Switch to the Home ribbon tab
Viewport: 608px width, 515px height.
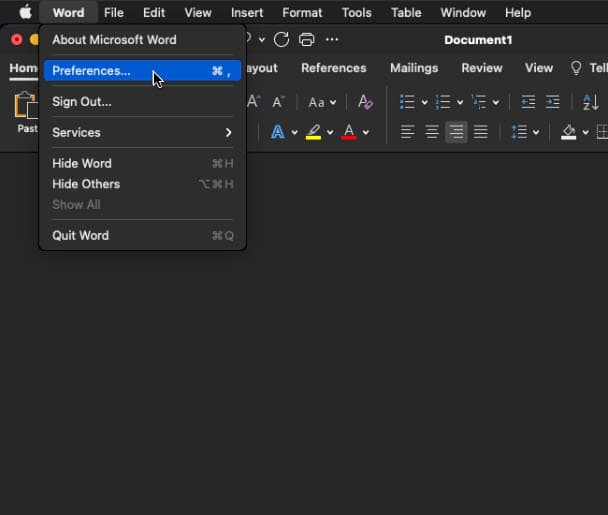click(23, 68)
